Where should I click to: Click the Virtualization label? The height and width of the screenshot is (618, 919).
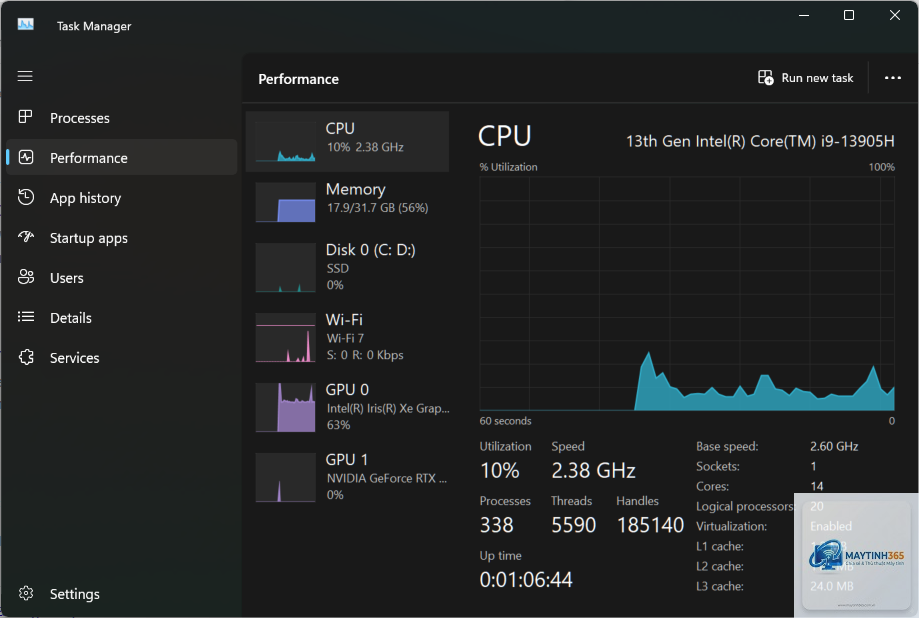pos(731,527)
